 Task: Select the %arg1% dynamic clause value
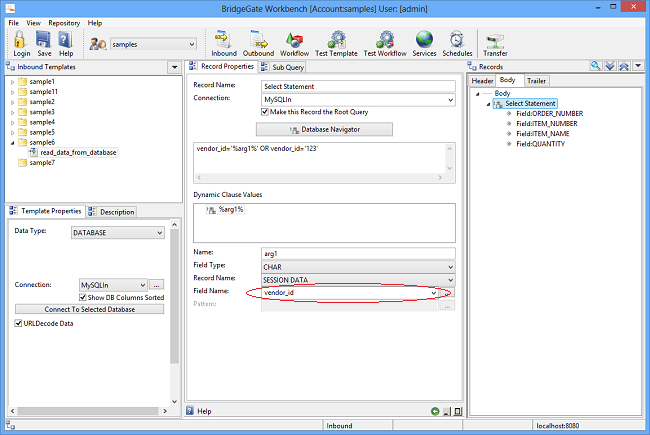225,210
